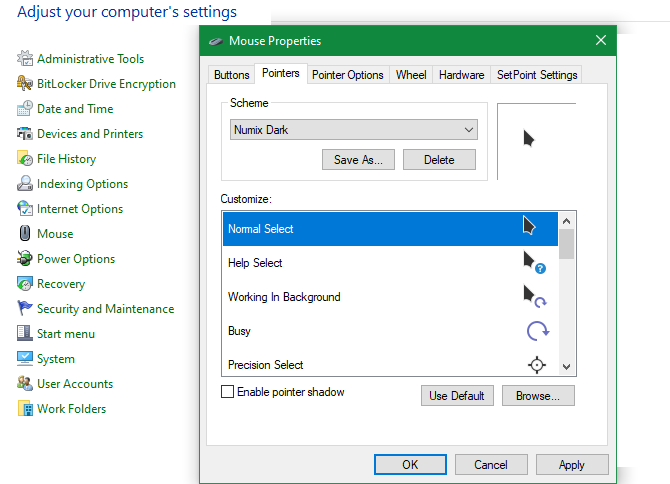Click Browse... to pick a cursor
Screen dimensions: 670x484
click(x=538, y=396)
